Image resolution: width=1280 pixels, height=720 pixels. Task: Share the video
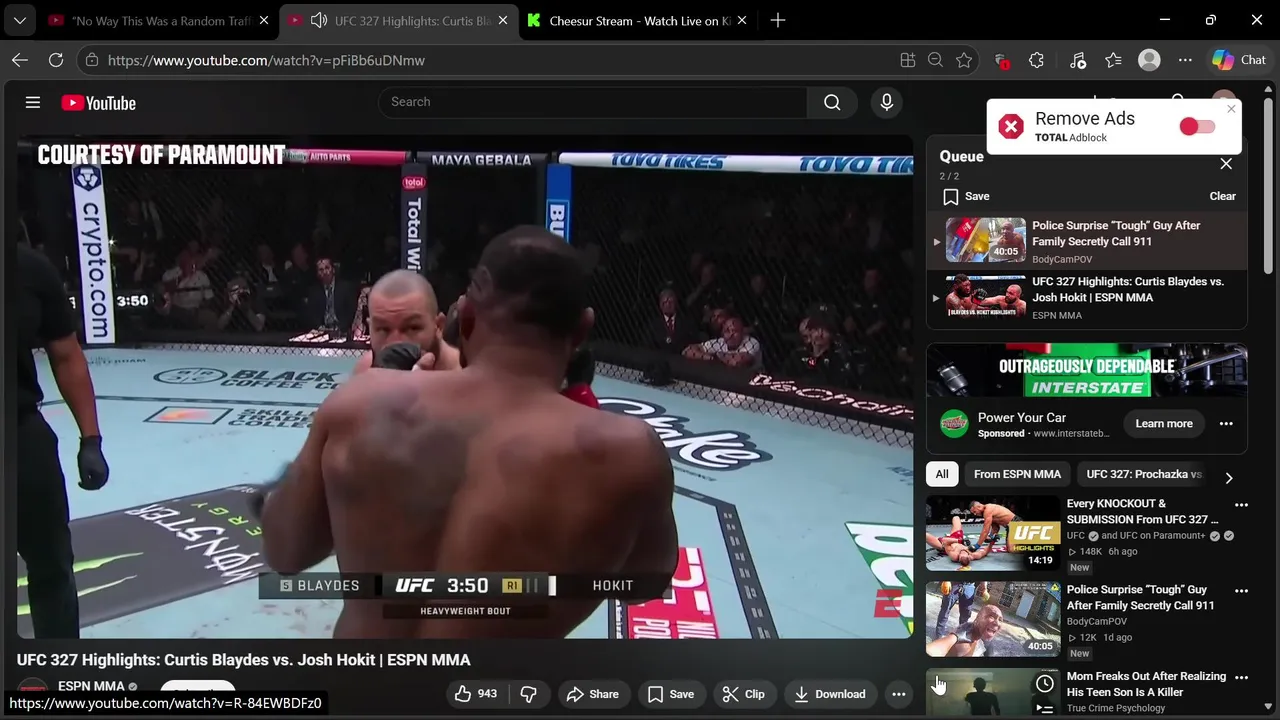[593, 694]
